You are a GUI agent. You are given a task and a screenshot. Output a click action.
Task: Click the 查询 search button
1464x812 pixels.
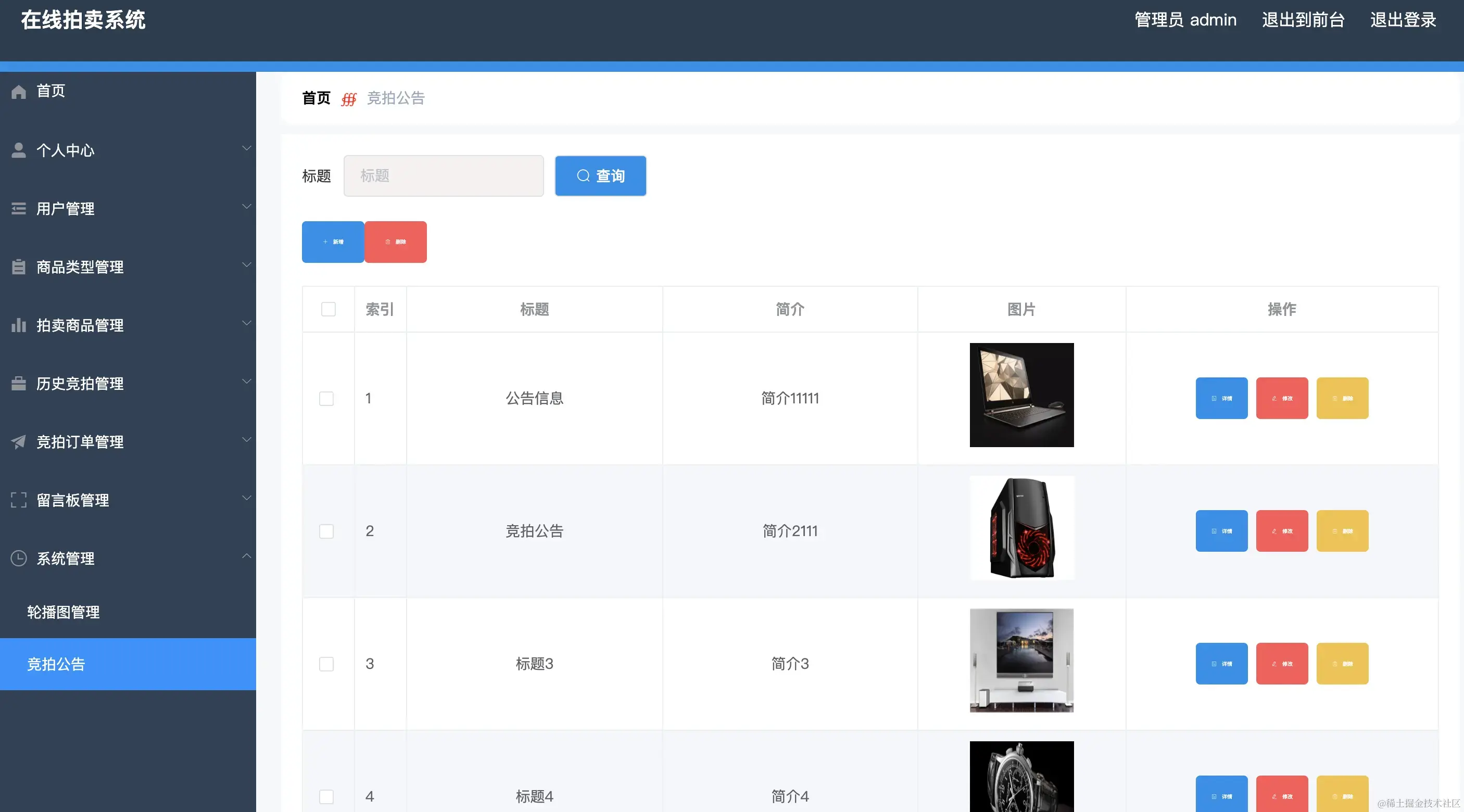[601, 176]
